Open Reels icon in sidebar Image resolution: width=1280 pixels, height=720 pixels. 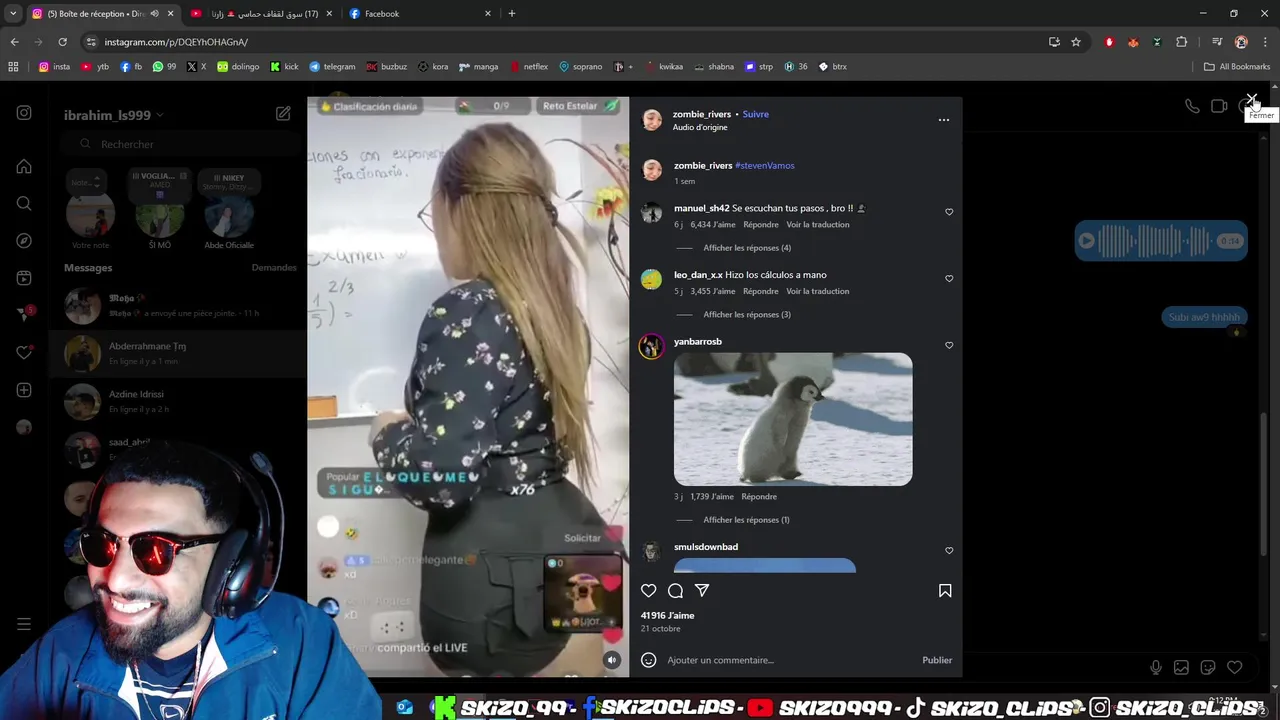[24, 278]
